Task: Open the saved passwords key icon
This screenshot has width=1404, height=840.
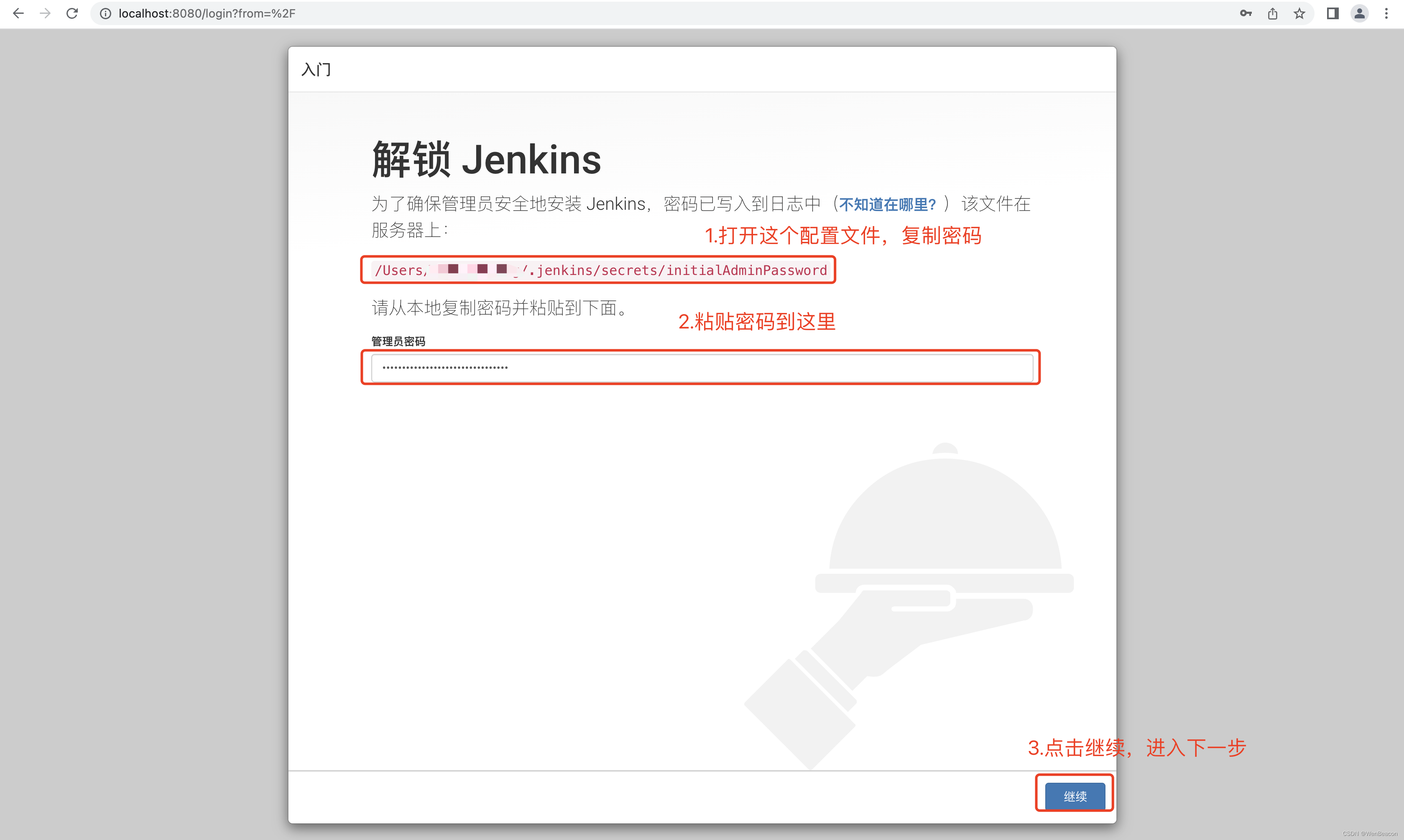Action: coord(1246,13)
